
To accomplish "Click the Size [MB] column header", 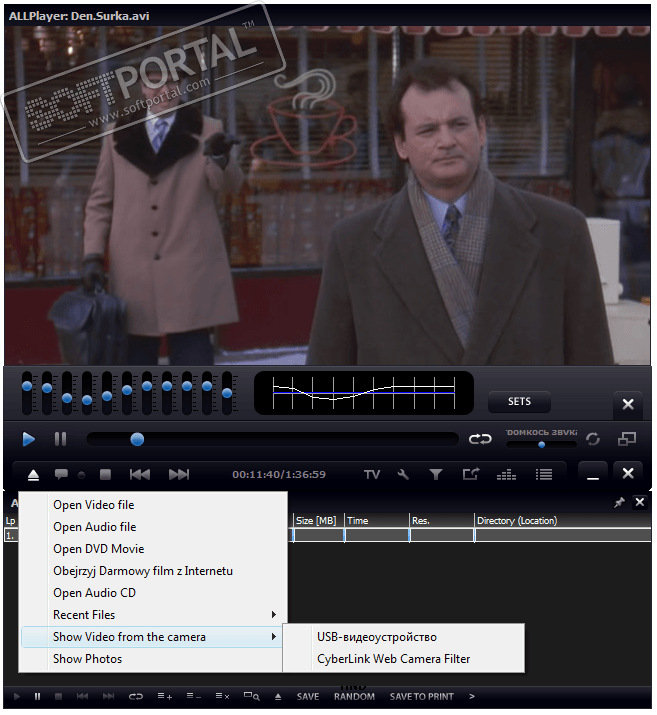I will click(x=318, y=523).
